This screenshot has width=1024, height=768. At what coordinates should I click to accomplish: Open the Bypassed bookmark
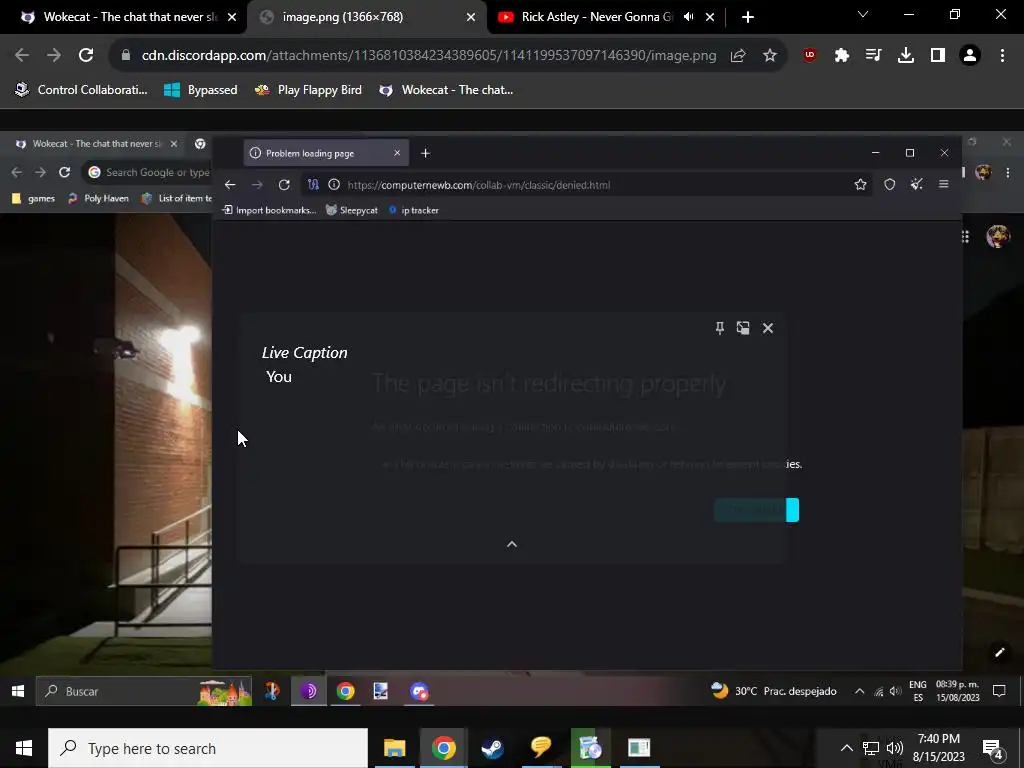tap(200, 90)
